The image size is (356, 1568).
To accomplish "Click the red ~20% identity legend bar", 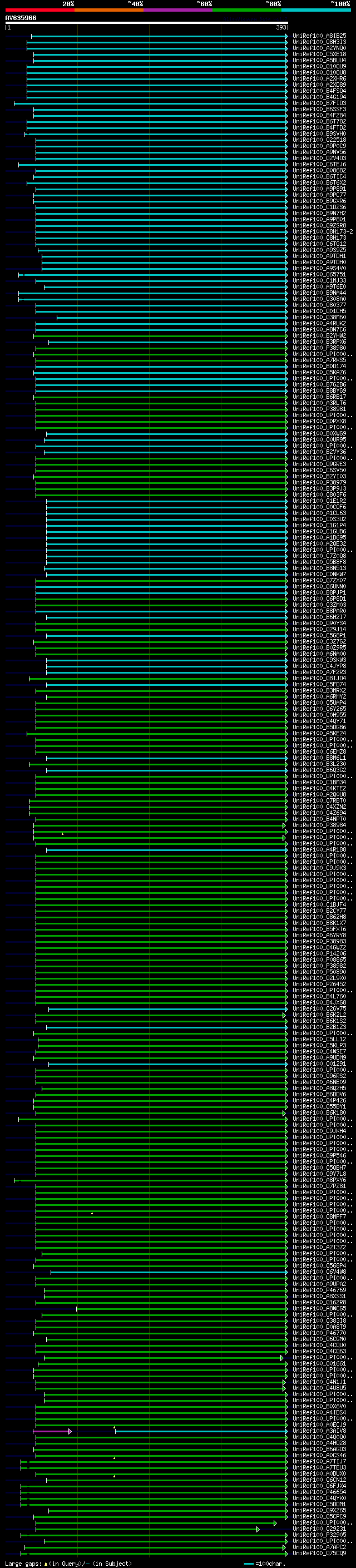I will point(39,10).
